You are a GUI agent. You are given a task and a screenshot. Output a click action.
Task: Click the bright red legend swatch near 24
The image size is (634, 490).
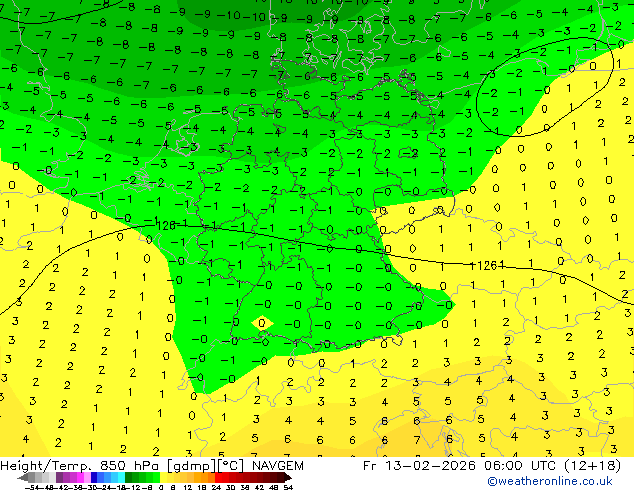(x=218, y=477)
